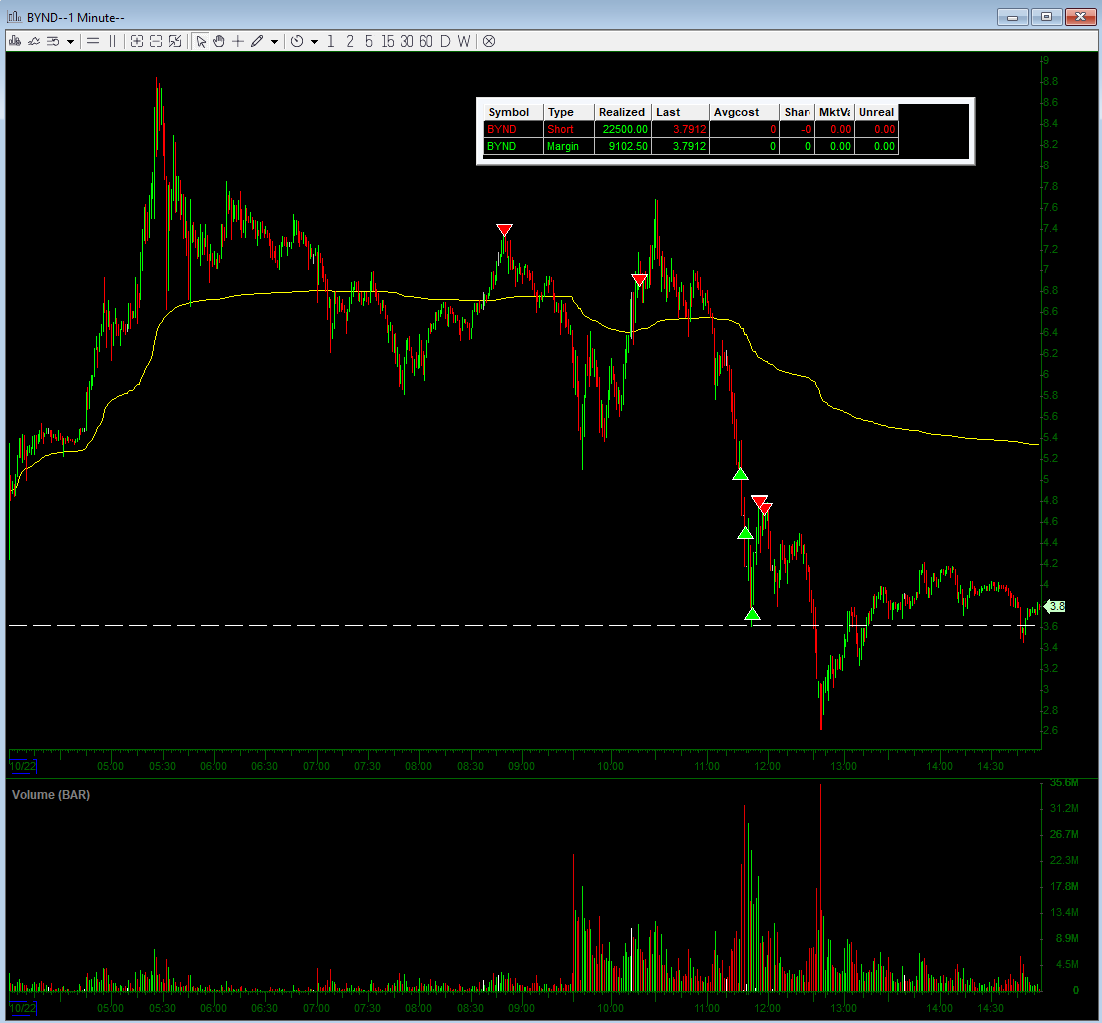Select the horizontal lines tool

tap(93, 41)
